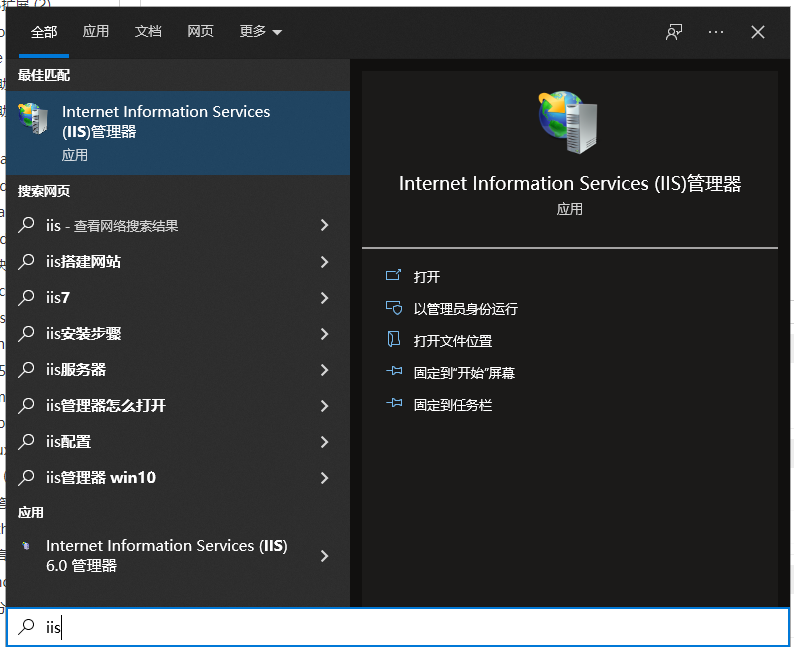Select web suggestion iis搭建网站
The height and width of the screenshot is (647, 794).
coord(178,262)
